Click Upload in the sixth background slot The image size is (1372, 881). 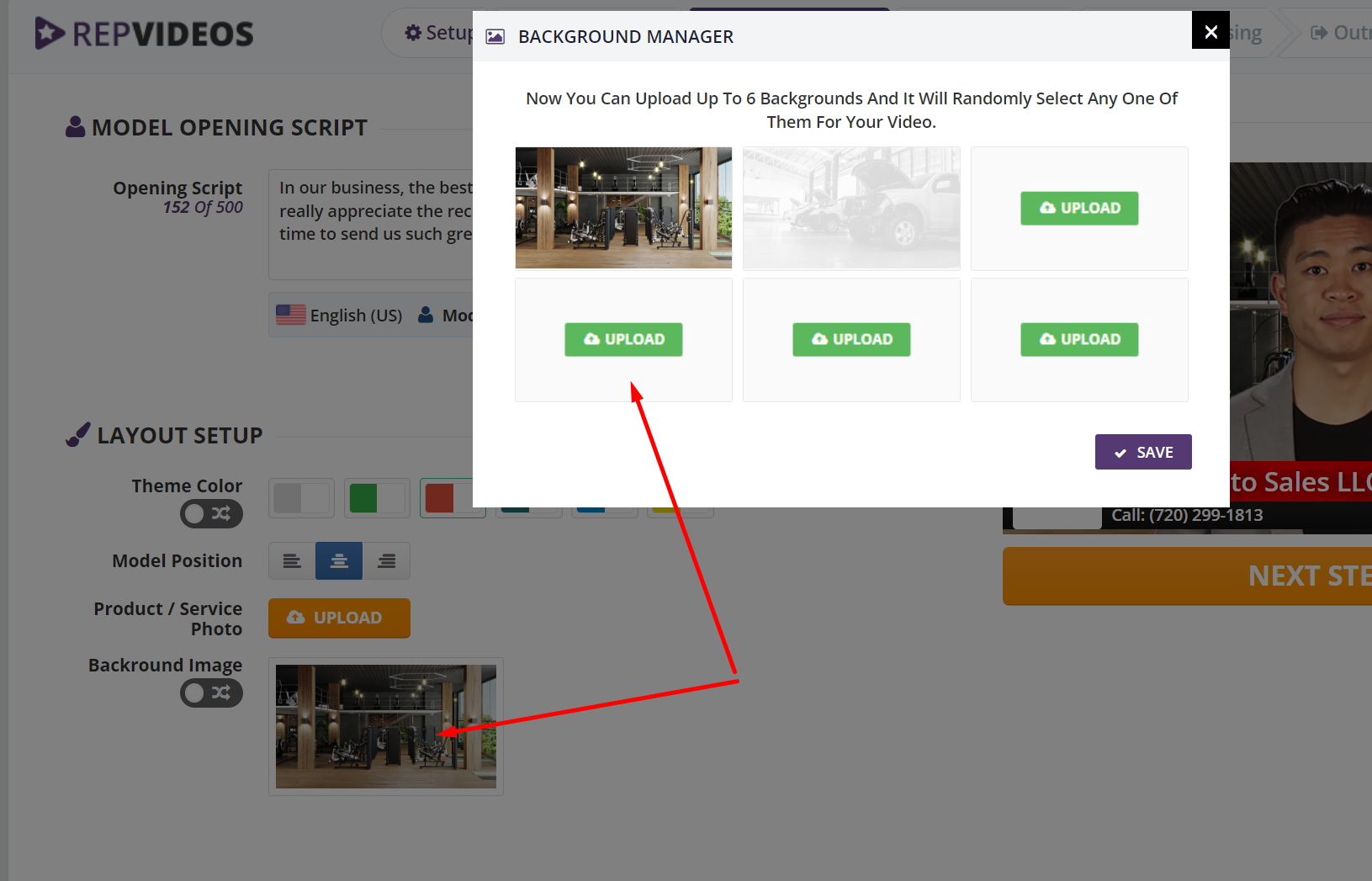pyautogui.click(x=1079, y=339)
